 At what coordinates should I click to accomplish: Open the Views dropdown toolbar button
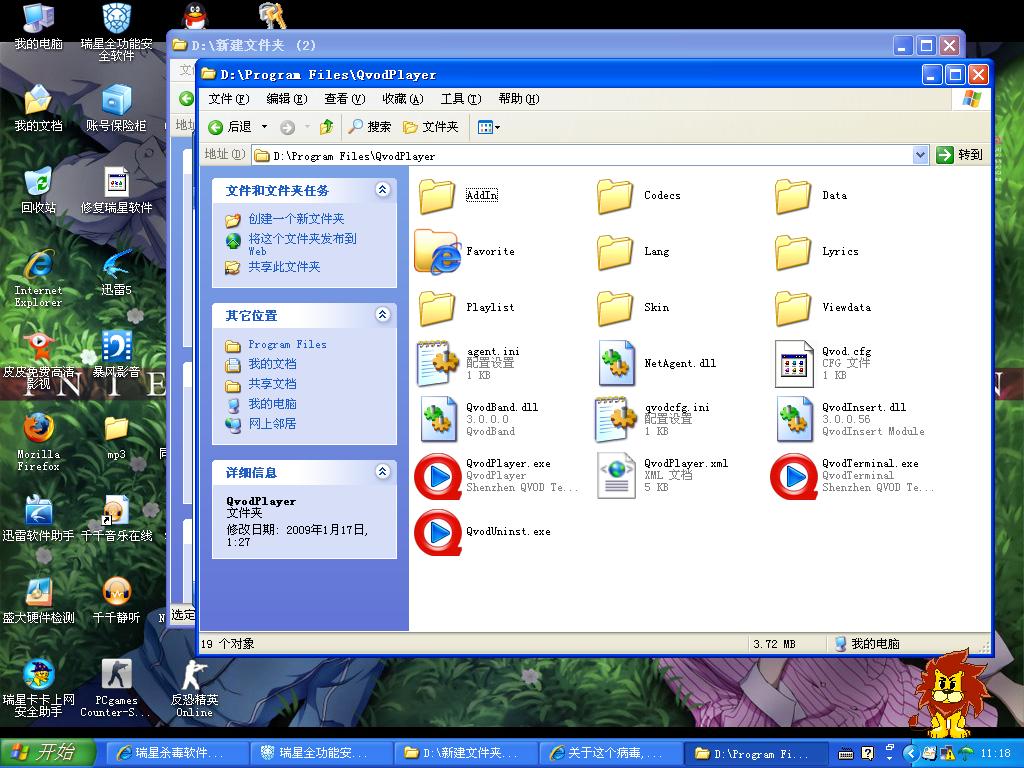click(x=488, y=127)
